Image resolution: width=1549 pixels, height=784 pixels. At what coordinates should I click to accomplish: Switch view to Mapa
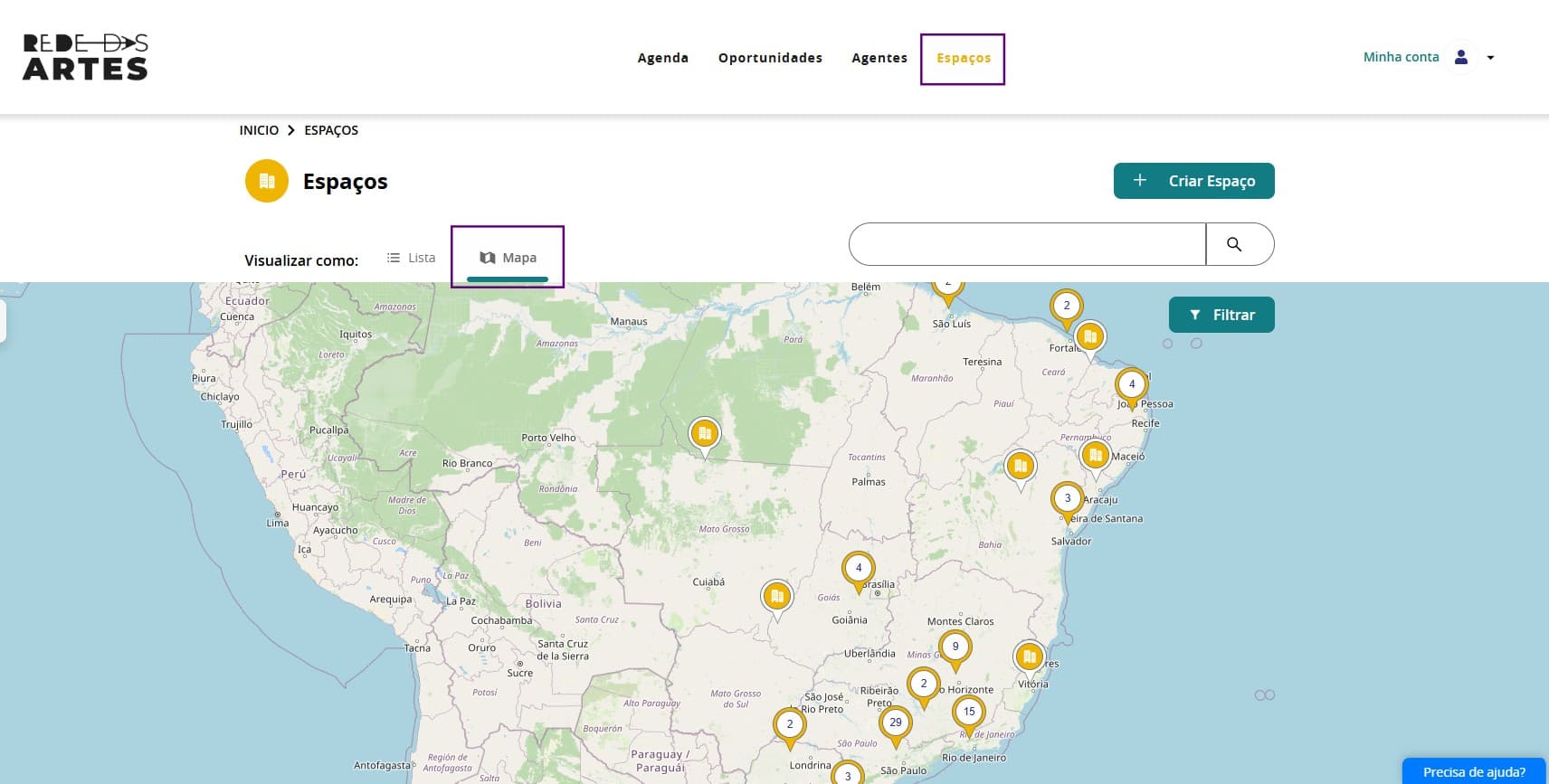(x=508, y=258)
